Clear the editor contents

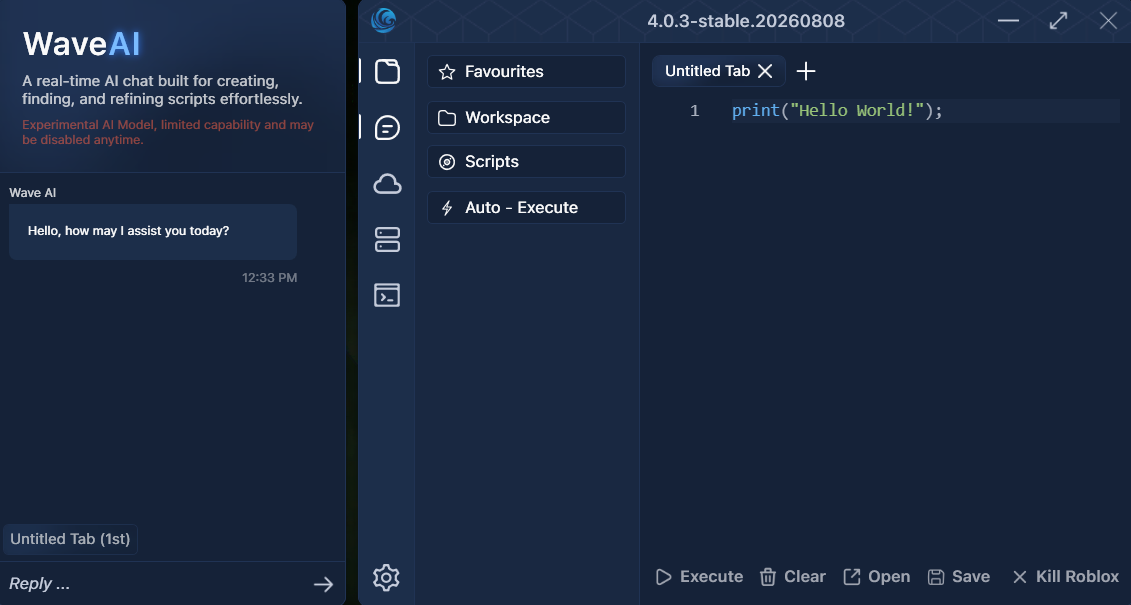pyautogui.click(x=792, y=577)
